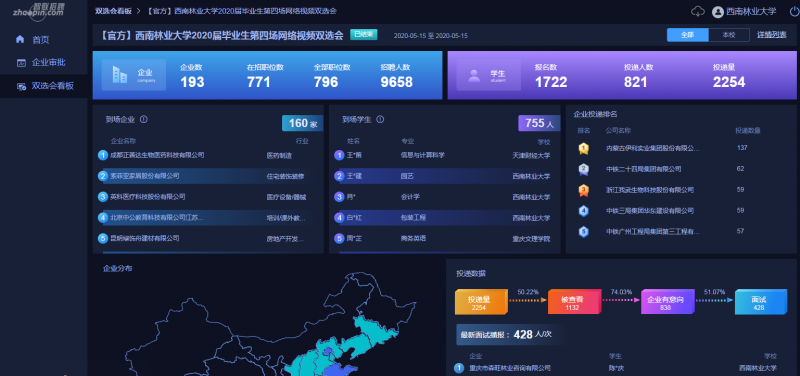Click the info icon beside 到场学生
Viewport: 800px width, 376px height.
pyautogui.click(x=380, y=119)
